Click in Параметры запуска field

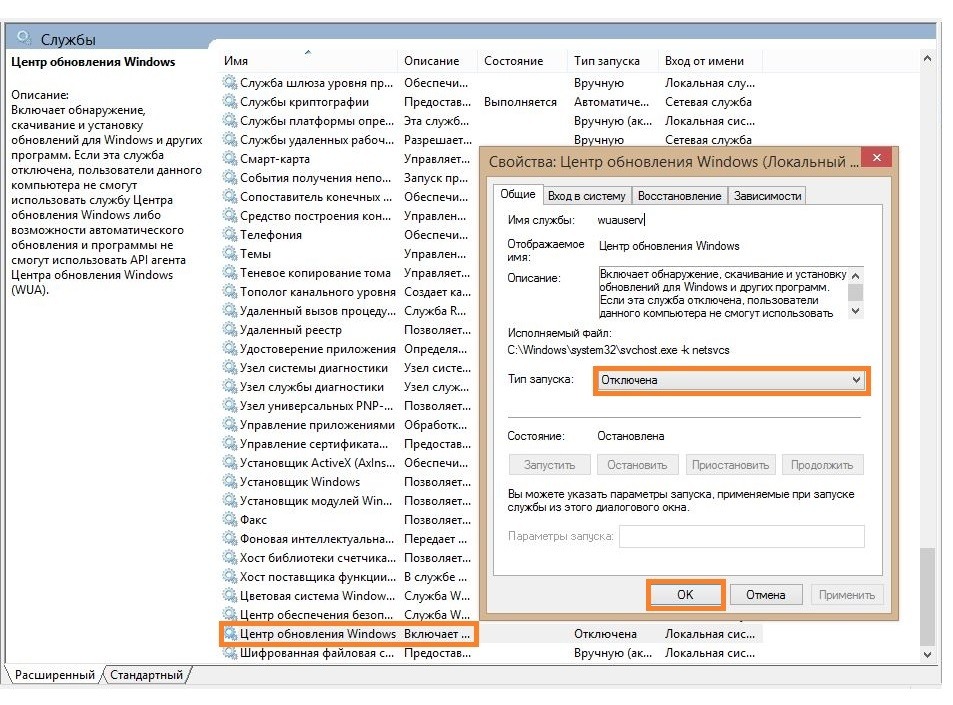tap(741, 537)
